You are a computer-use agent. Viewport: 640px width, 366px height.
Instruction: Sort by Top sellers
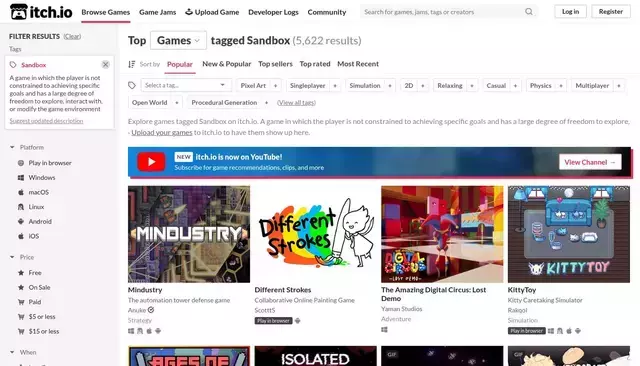pyautogui.click(x=276, y=64)
